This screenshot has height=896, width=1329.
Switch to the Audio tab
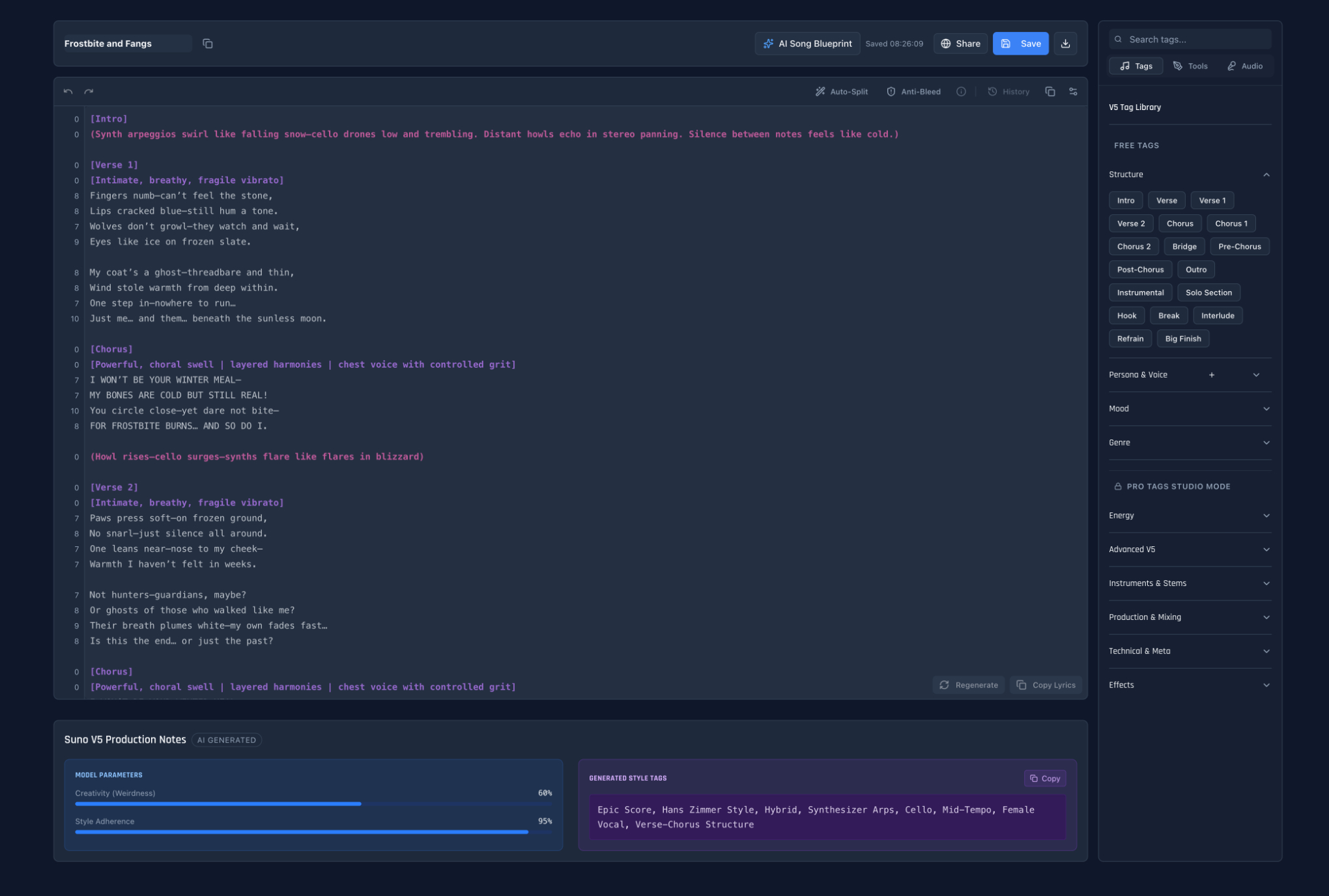click(x=1244, y=66)
